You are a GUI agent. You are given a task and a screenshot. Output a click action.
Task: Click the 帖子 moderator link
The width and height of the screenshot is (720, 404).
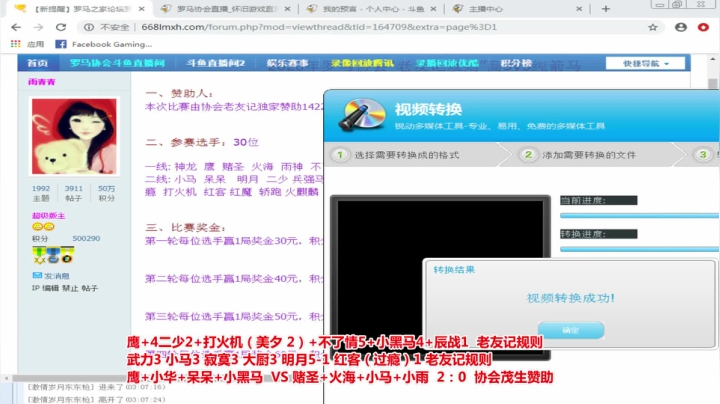(90, 288)
